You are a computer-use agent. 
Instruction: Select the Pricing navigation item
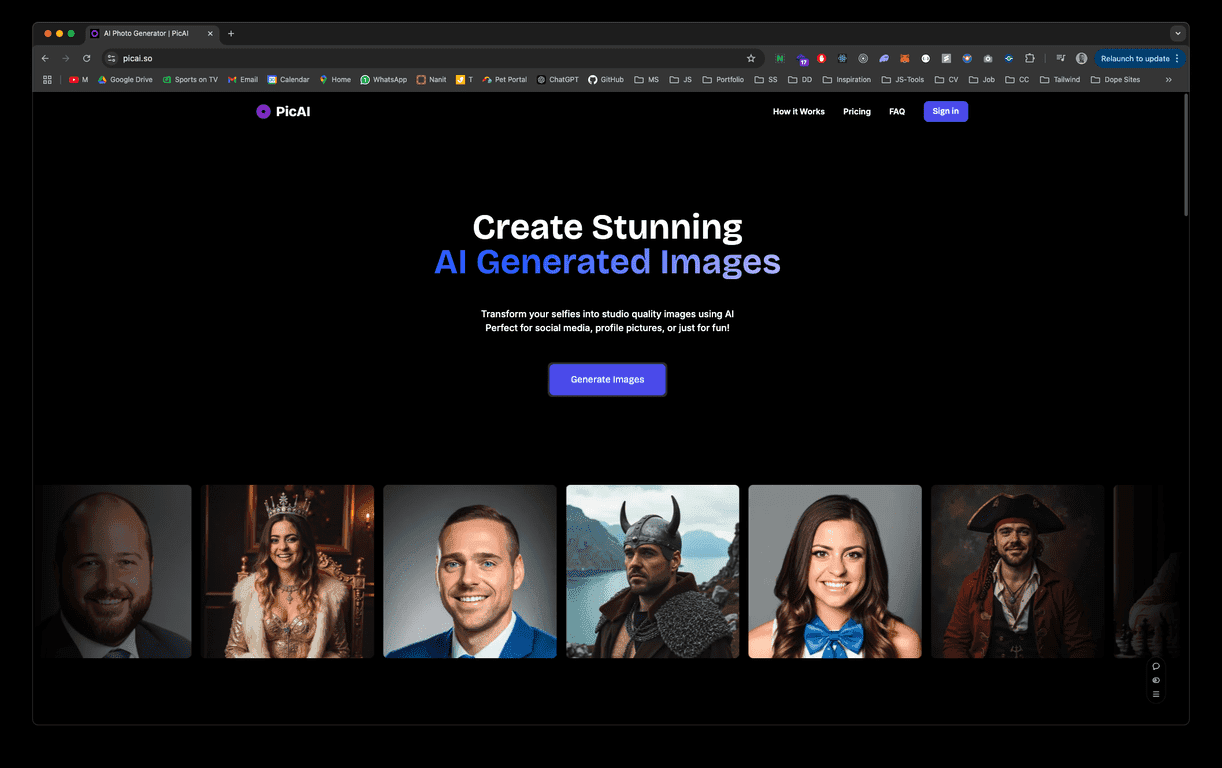pyautogui.click(x=856, y=111)
